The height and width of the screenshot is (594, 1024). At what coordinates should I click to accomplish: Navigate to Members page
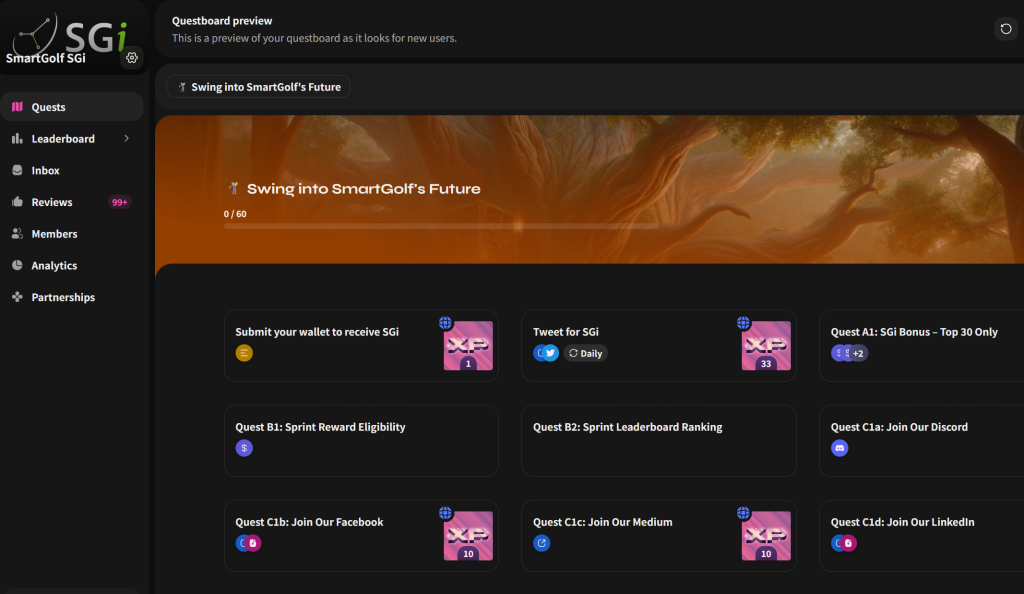(54, 234)
